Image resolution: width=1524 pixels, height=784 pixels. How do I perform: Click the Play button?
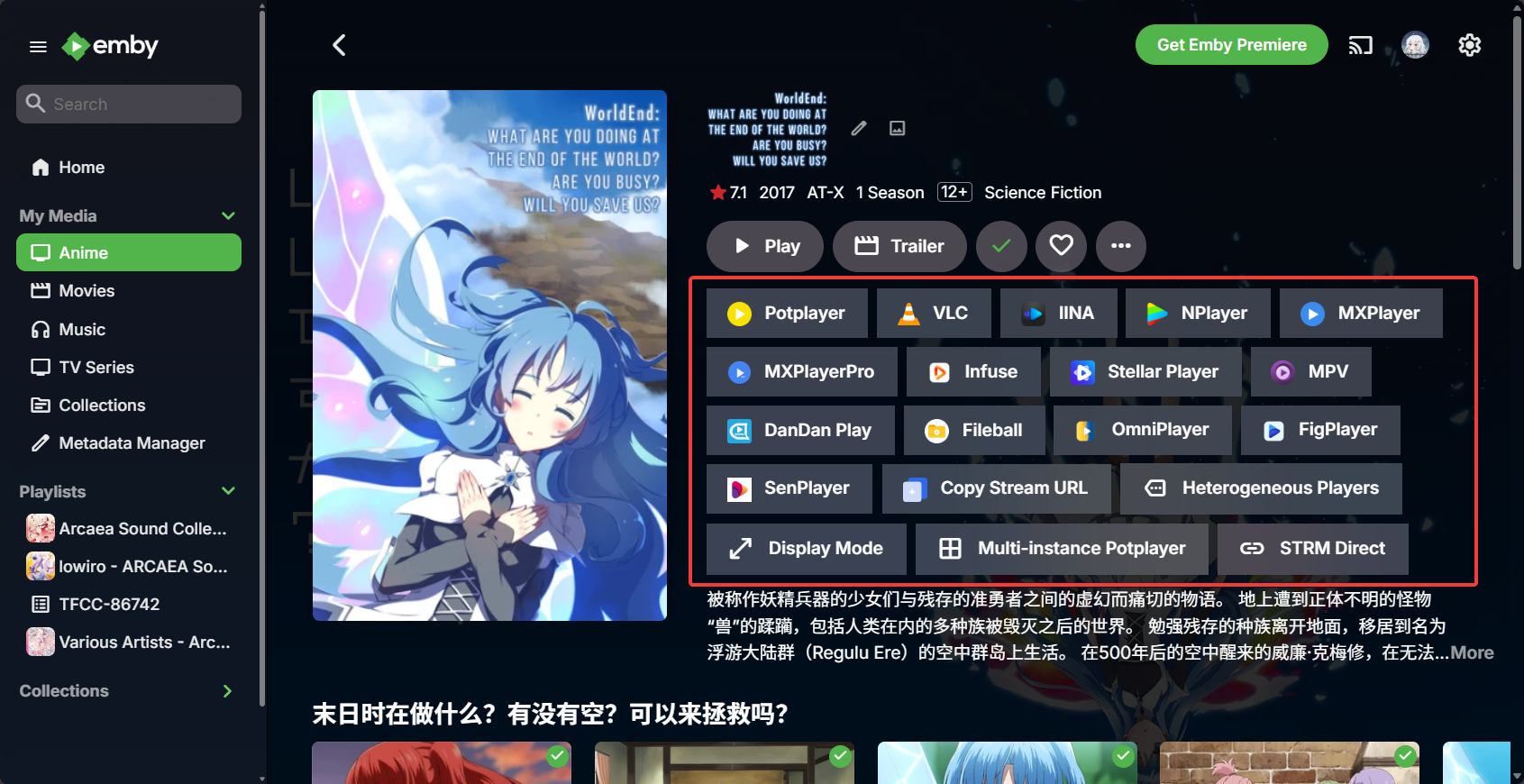[765, 246]
